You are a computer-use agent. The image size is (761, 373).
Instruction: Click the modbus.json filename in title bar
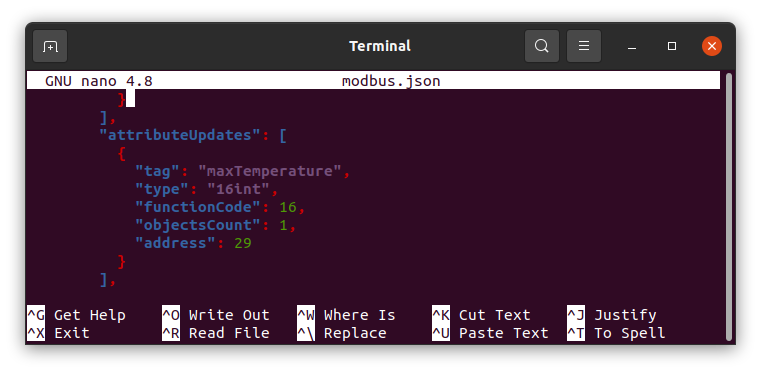point(391,81)
